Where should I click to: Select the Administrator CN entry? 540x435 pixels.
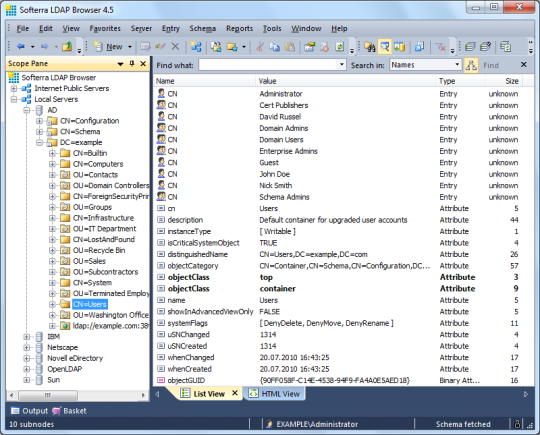(338, 94)
